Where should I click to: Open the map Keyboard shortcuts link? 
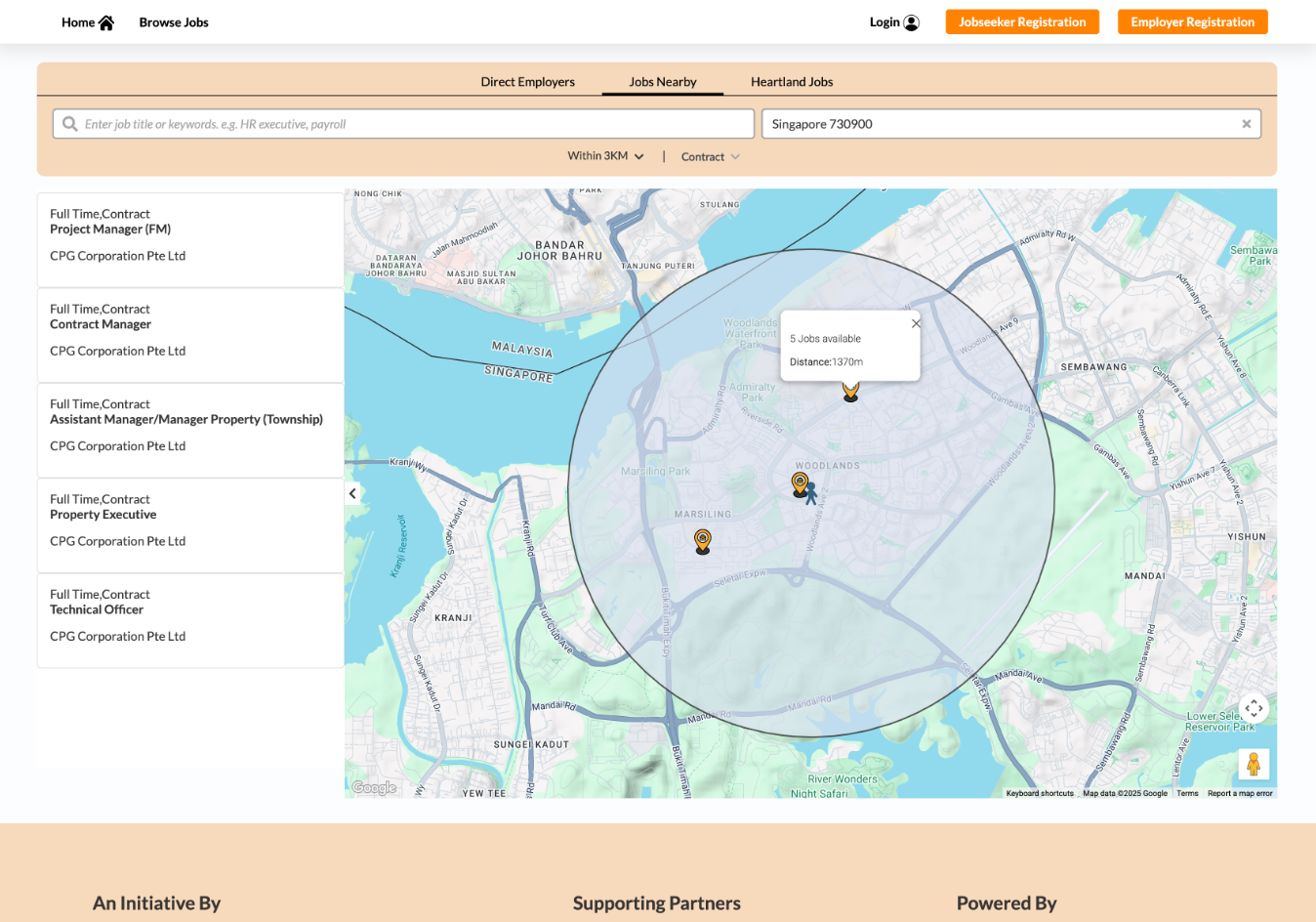pos(1040,793)
